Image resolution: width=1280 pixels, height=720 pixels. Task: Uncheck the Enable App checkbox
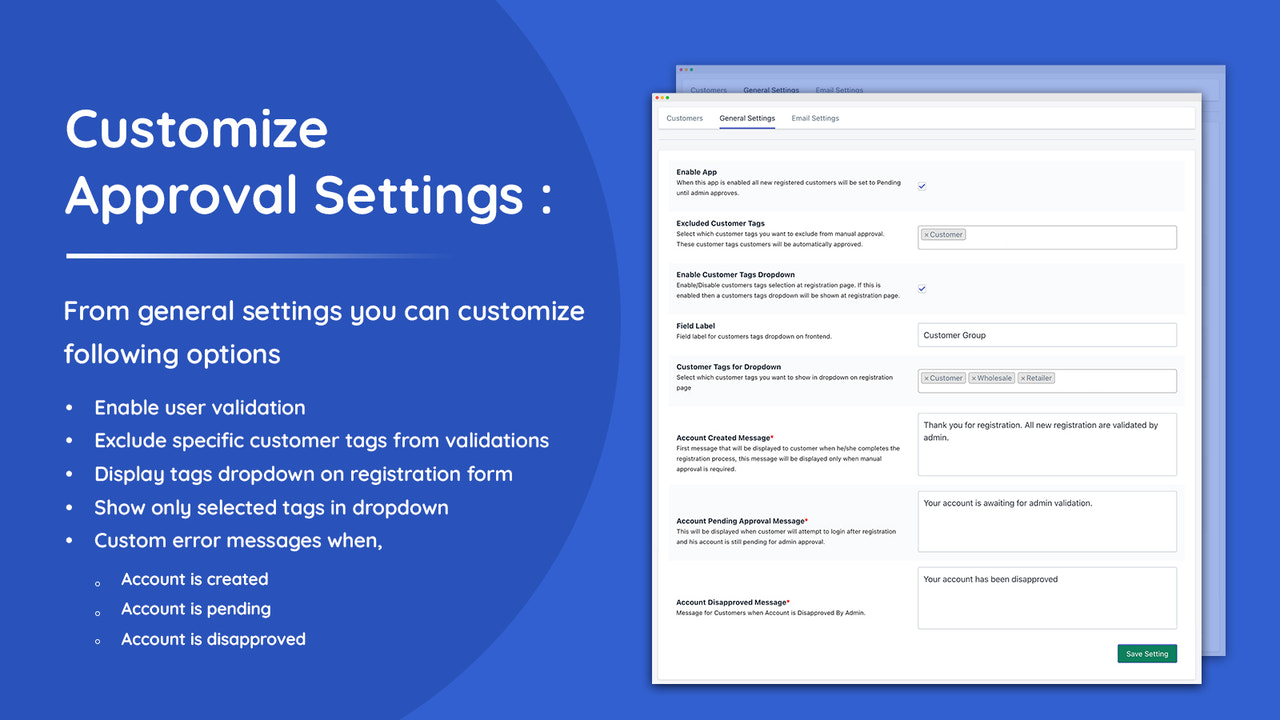[x=921, y=185]
